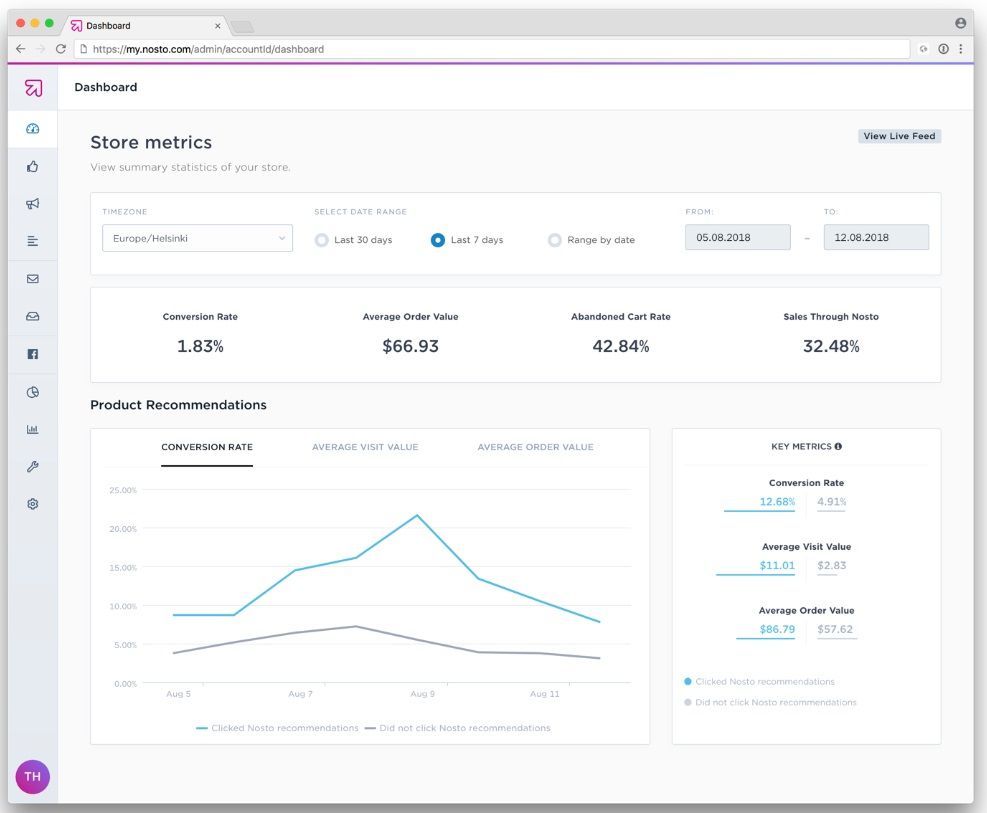Click the envelope email icon in sidebar
Screen dimensions: 987x813
(33, 279)
